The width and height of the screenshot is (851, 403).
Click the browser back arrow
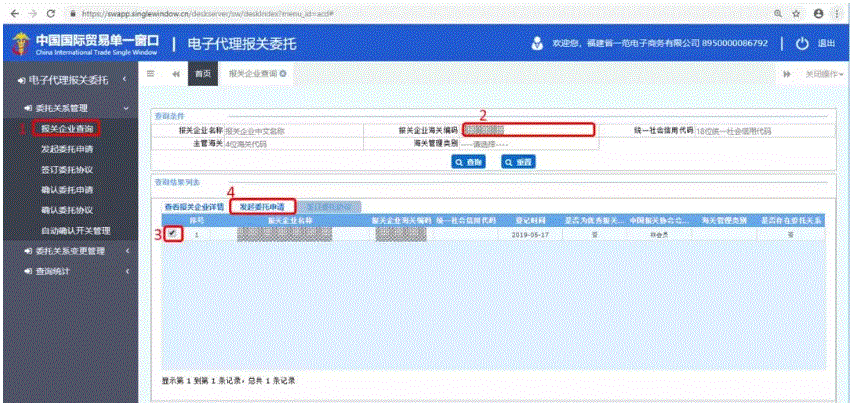(11, 12)
